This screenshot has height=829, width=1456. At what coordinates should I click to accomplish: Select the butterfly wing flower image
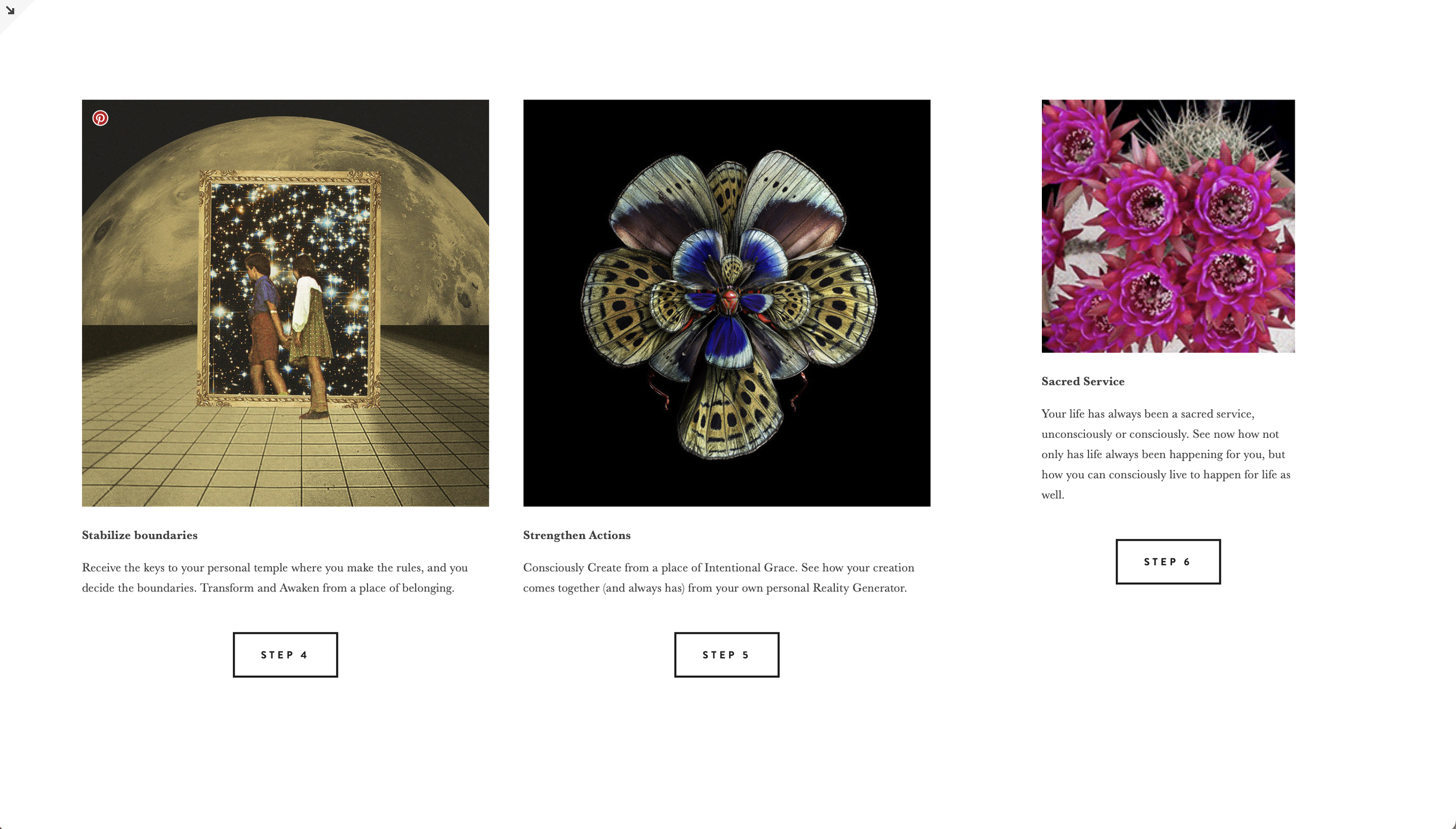[x=727, y=303]
